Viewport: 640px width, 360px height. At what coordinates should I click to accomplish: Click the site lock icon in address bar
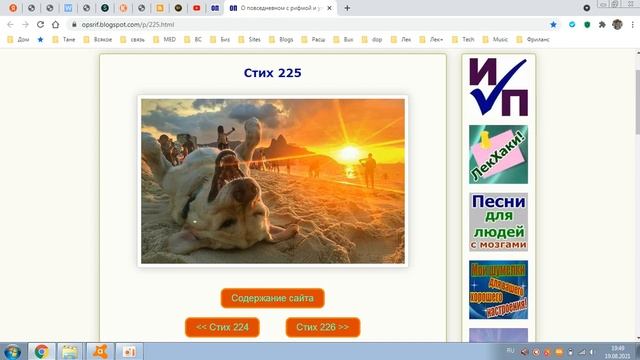tap(74, 24)
